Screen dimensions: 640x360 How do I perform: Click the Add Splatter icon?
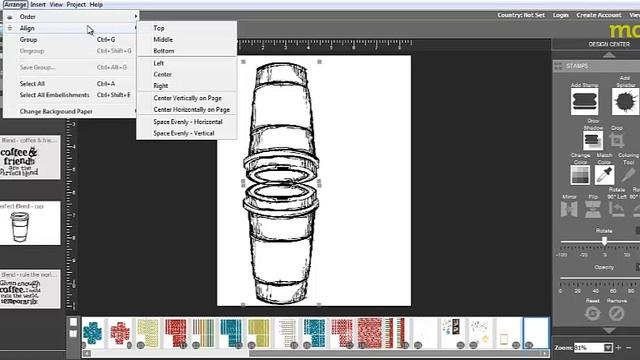click(x=625, y=101)
